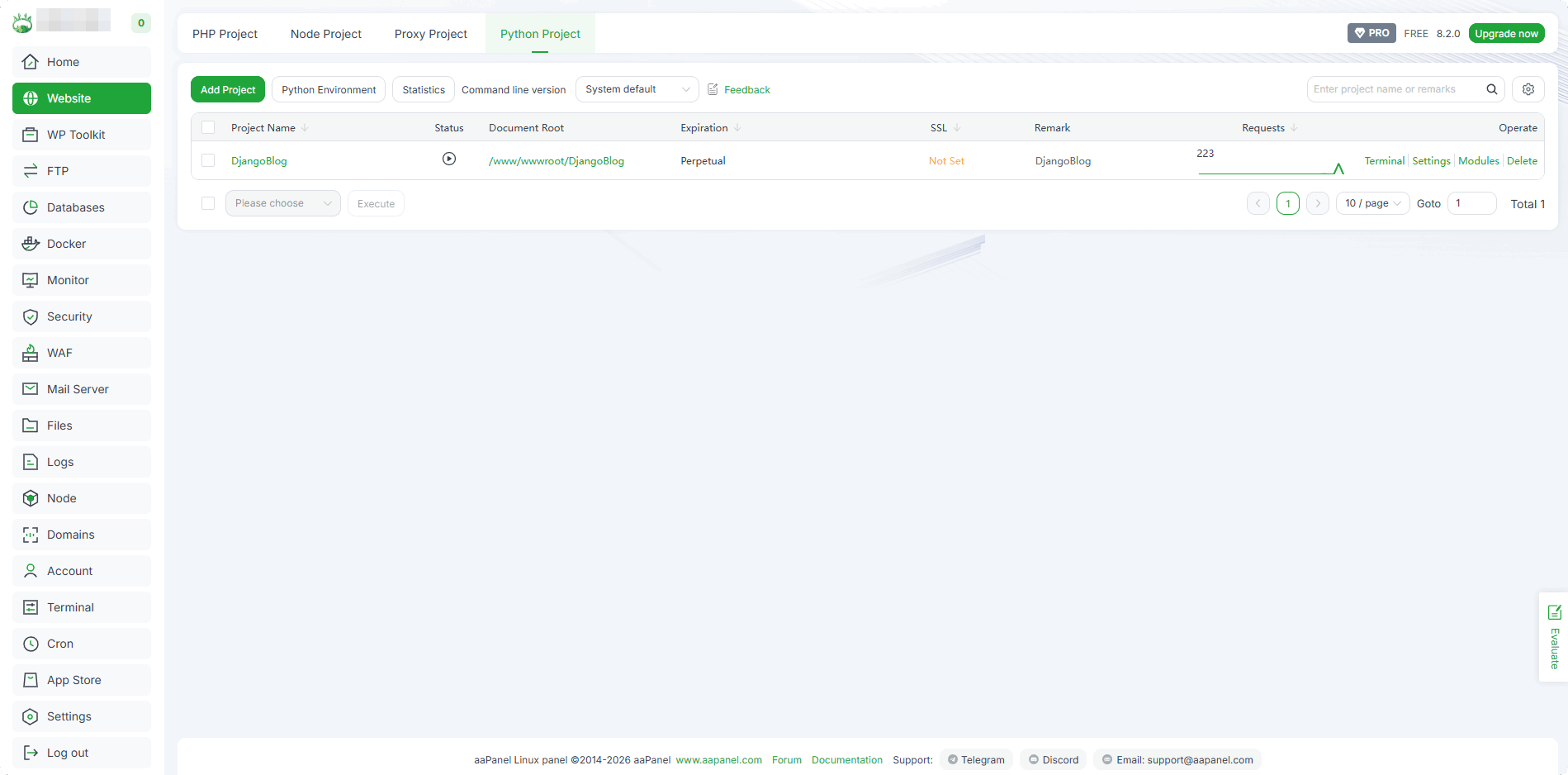Open the Node hexagon icon
Image resolution: width=1568 pixels, height=775 pixels.
click(x=31, y=498)
